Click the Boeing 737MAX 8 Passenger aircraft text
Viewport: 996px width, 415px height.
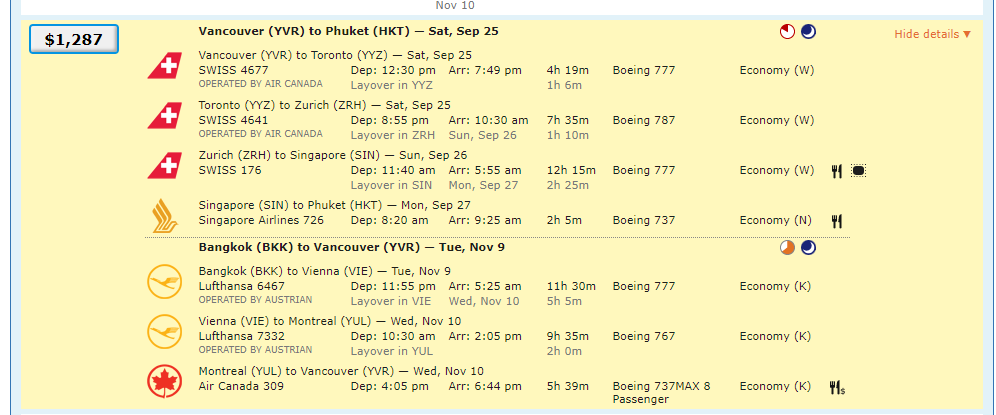pos(661,392)
